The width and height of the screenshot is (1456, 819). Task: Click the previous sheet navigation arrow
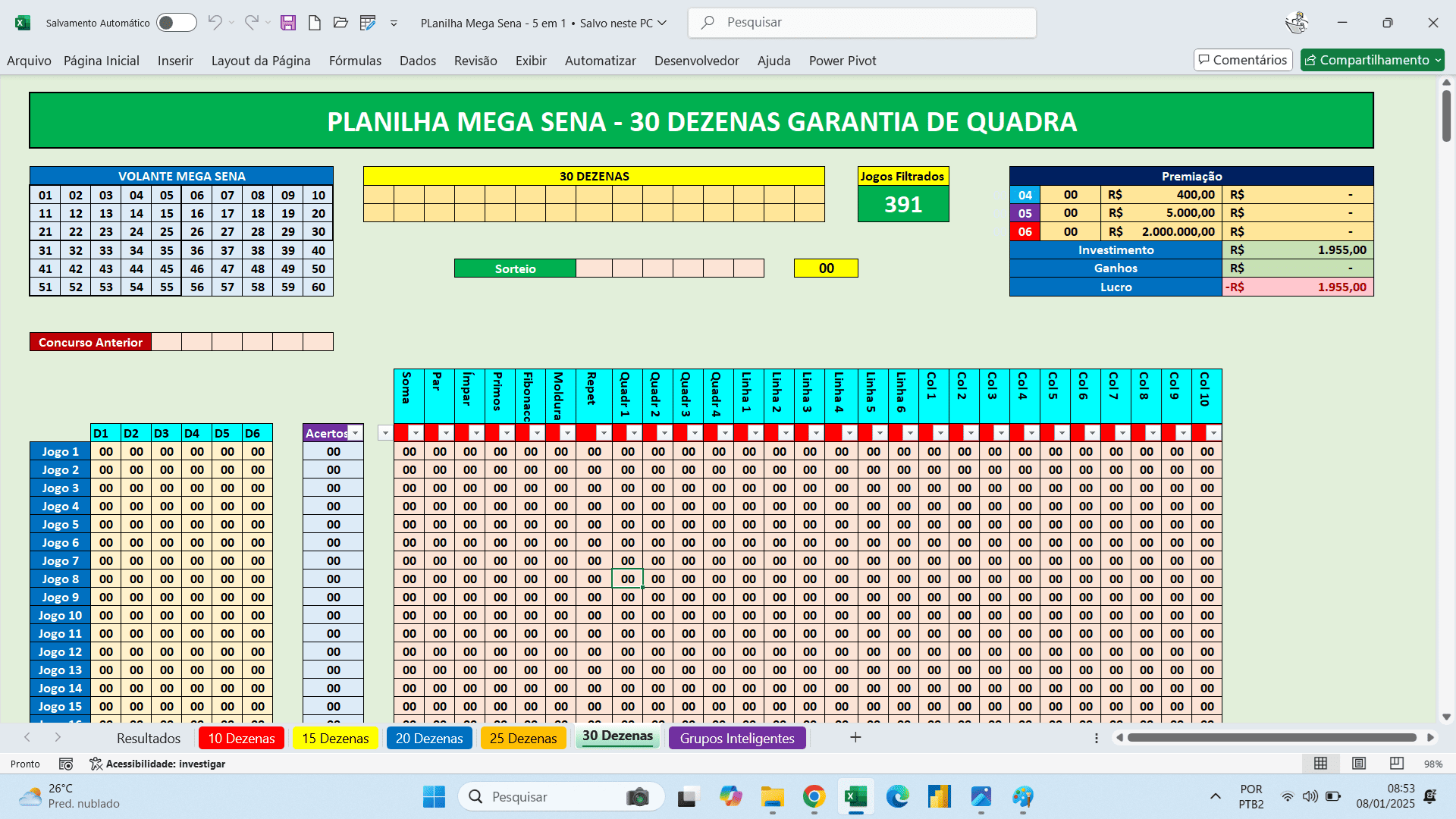tap(27, 737)
